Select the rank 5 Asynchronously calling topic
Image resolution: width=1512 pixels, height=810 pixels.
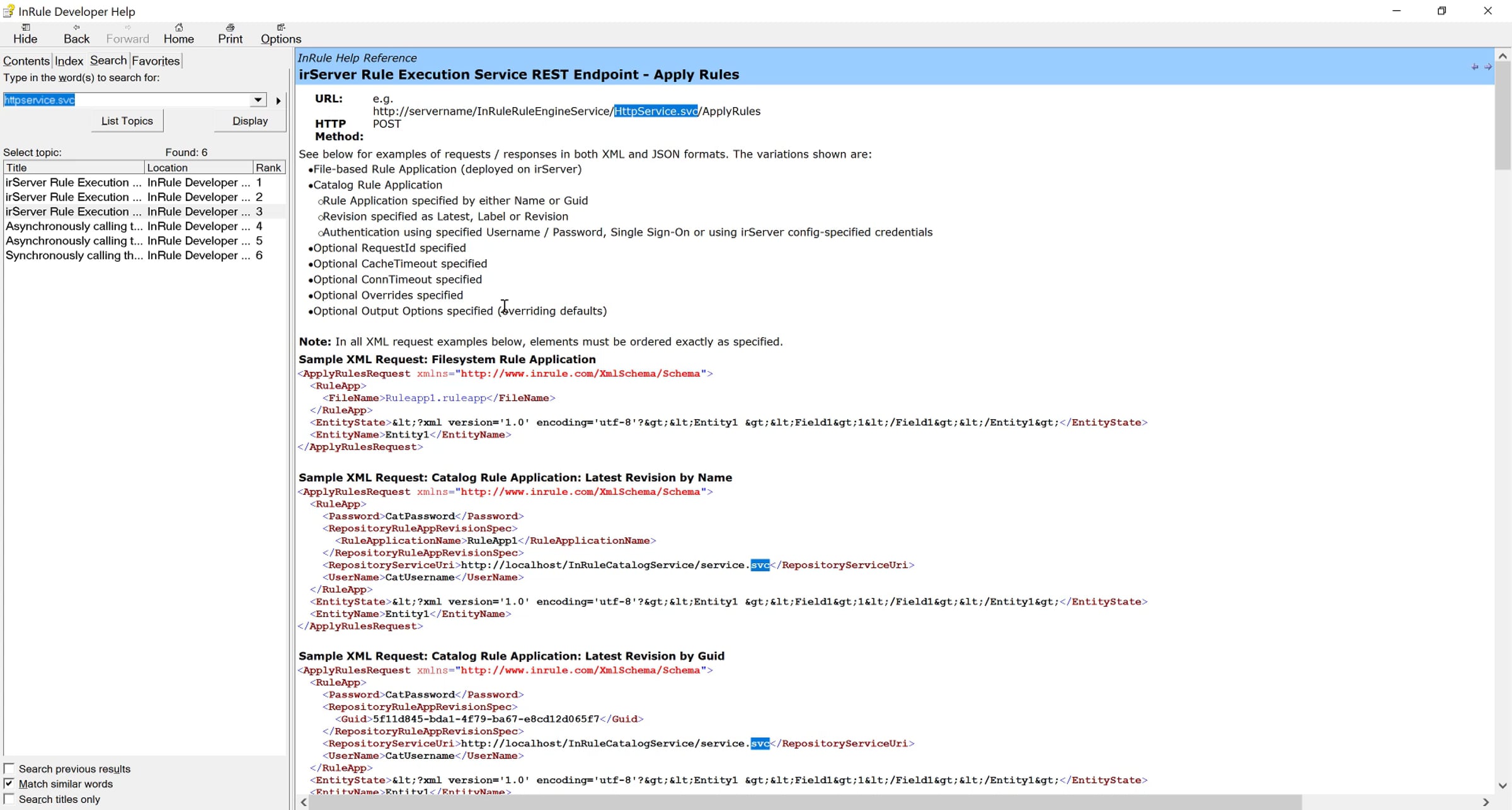pyautogui.click(x=145, y=240)
